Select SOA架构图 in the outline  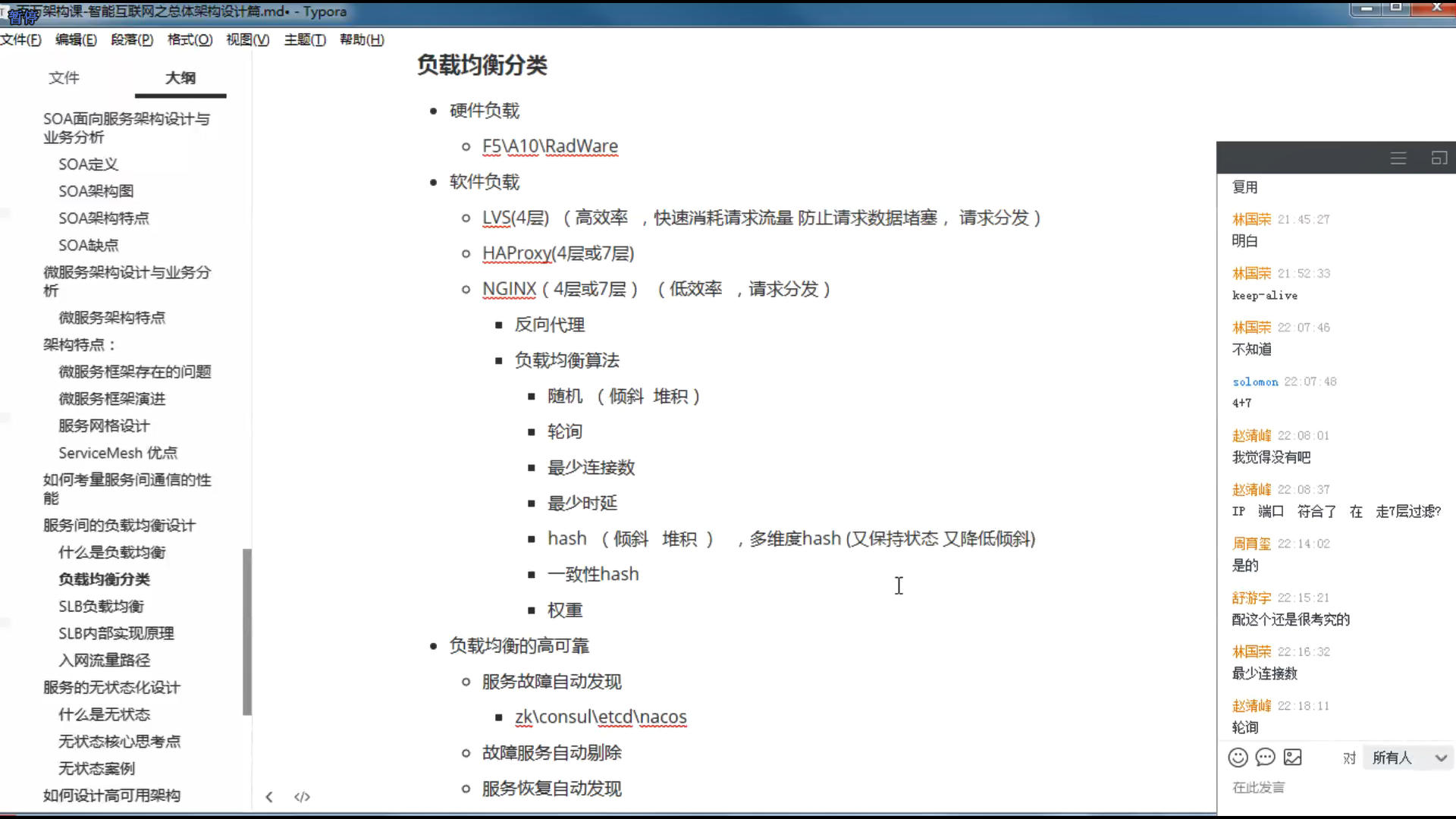[x=96, y=191]
